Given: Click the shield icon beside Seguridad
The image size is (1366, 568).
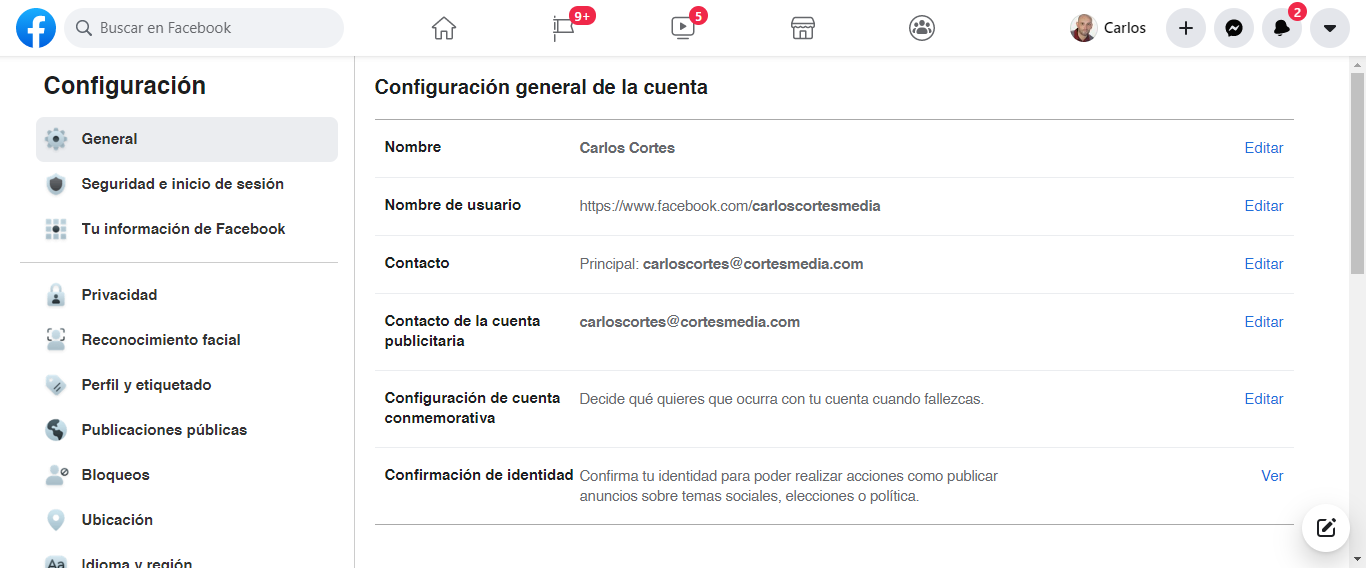Looking at the screenshot, I should point(56,184).
